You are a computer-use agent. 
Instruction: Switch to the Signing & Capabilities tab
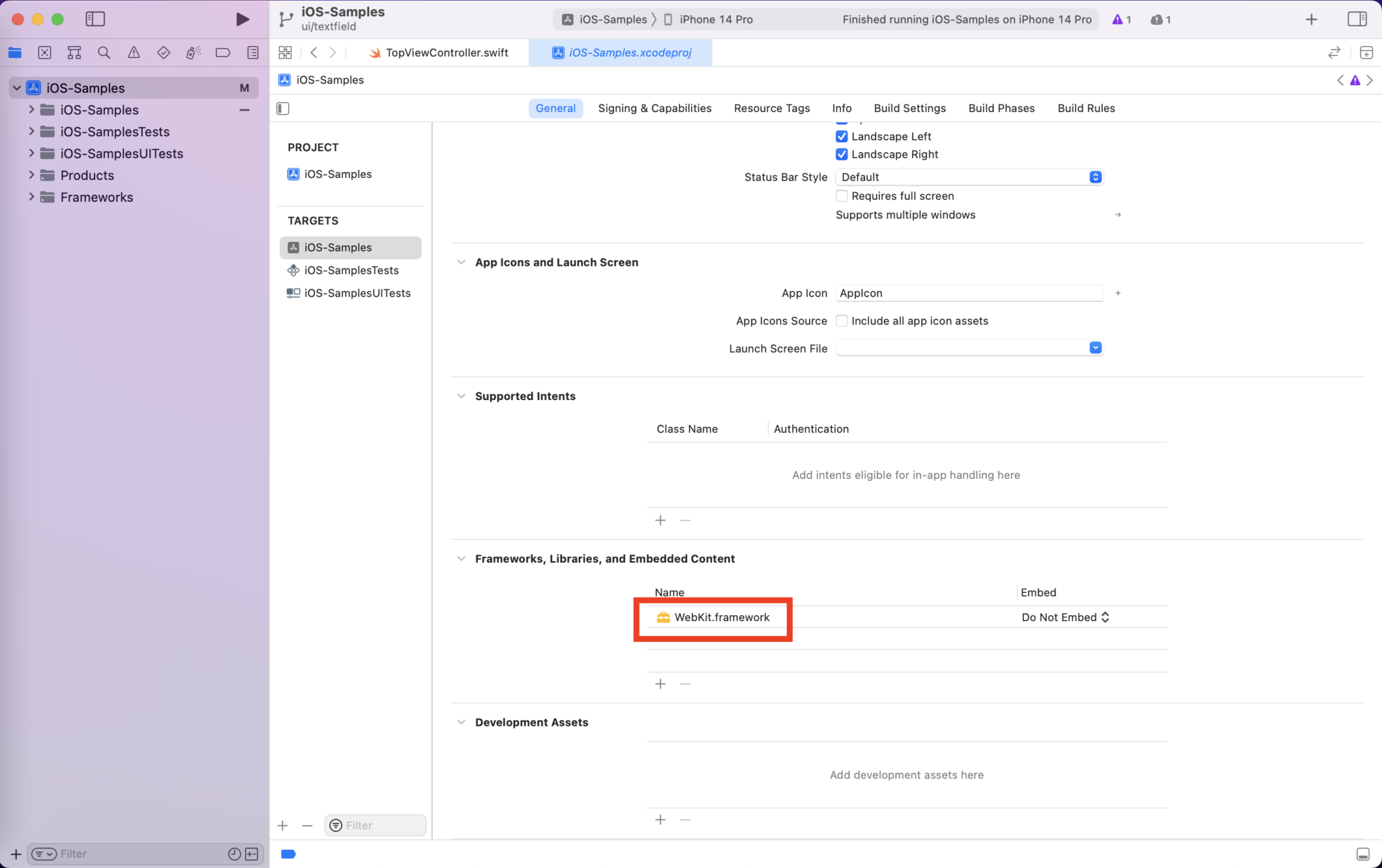654,108
